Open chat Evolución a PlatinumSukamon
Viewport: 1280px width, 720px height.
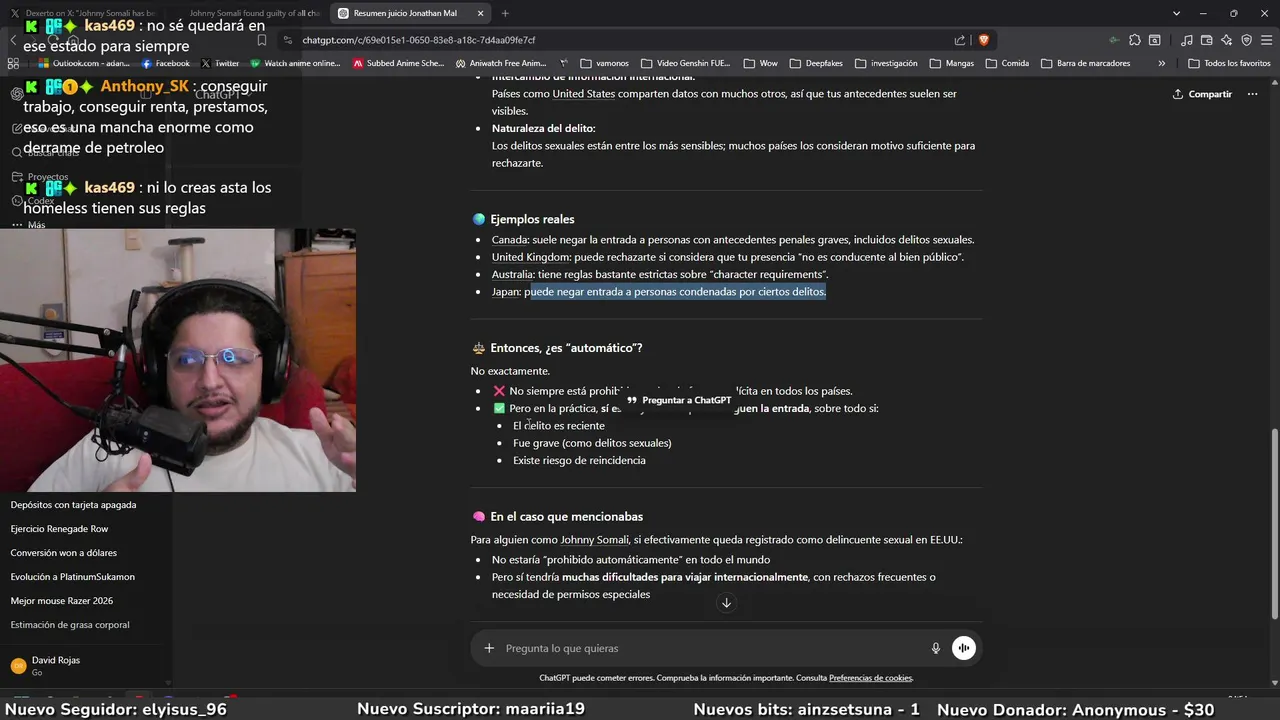(x=72, y=577)
